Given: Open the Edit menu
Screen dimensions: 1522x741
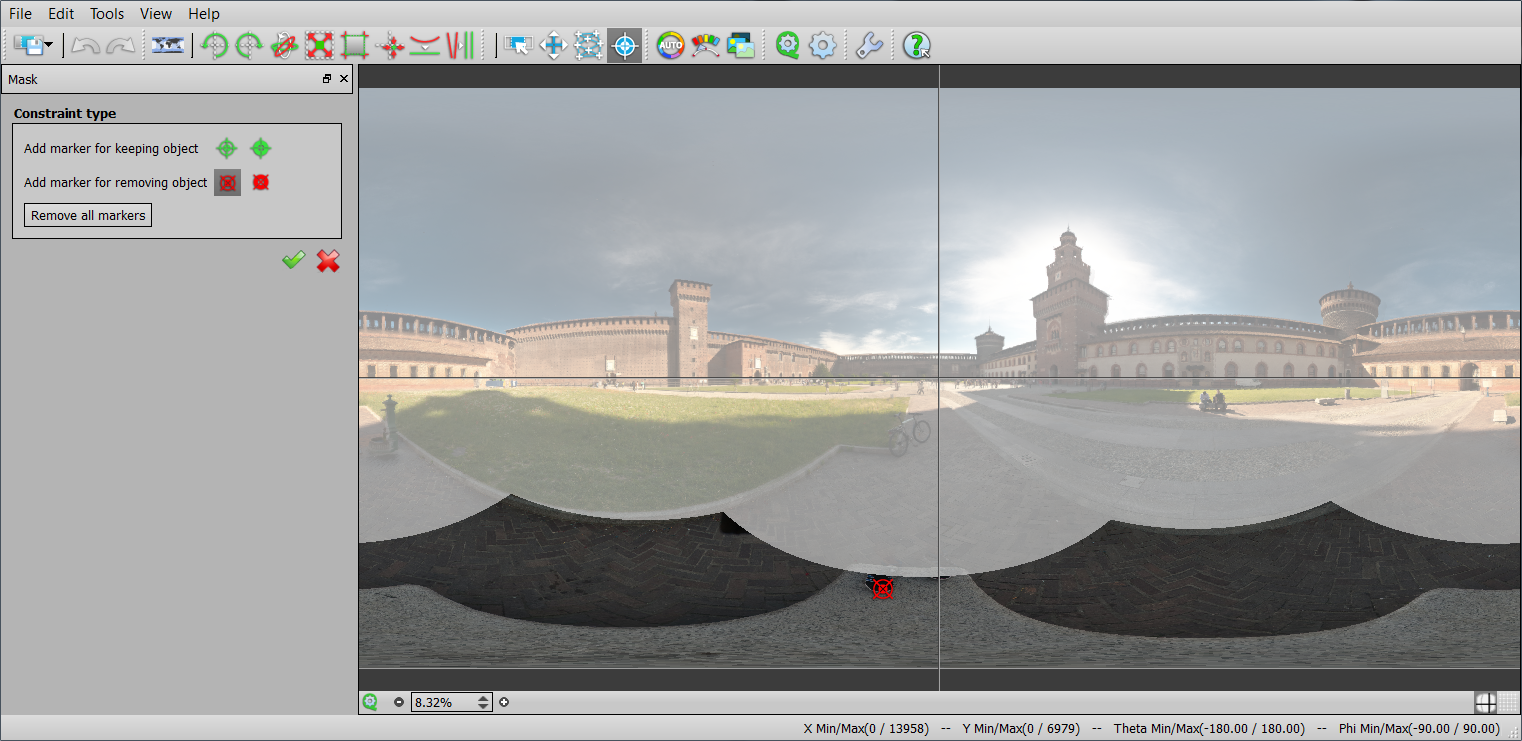Looking at the screenshot, I should tap(61, 14).
